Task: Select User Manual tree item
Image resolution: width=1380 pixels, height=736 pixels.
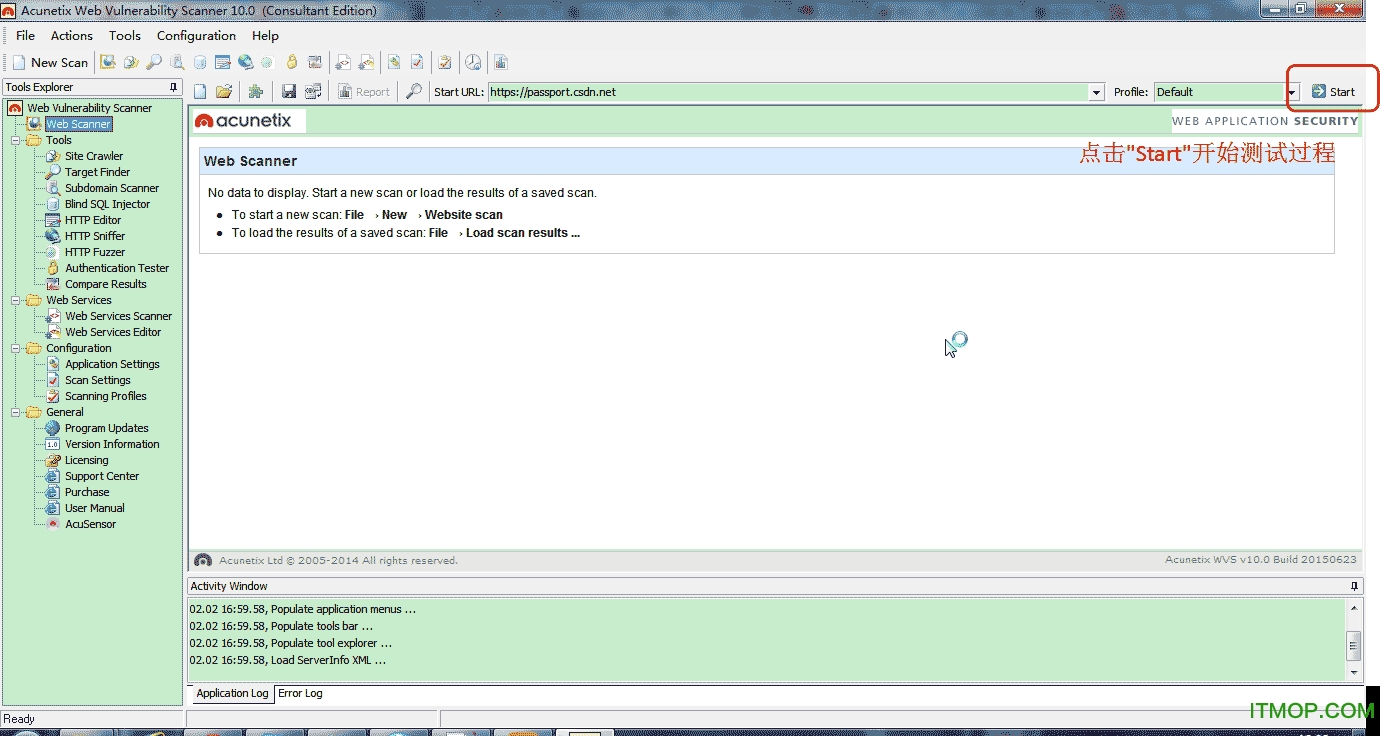Action: [94, 508]
